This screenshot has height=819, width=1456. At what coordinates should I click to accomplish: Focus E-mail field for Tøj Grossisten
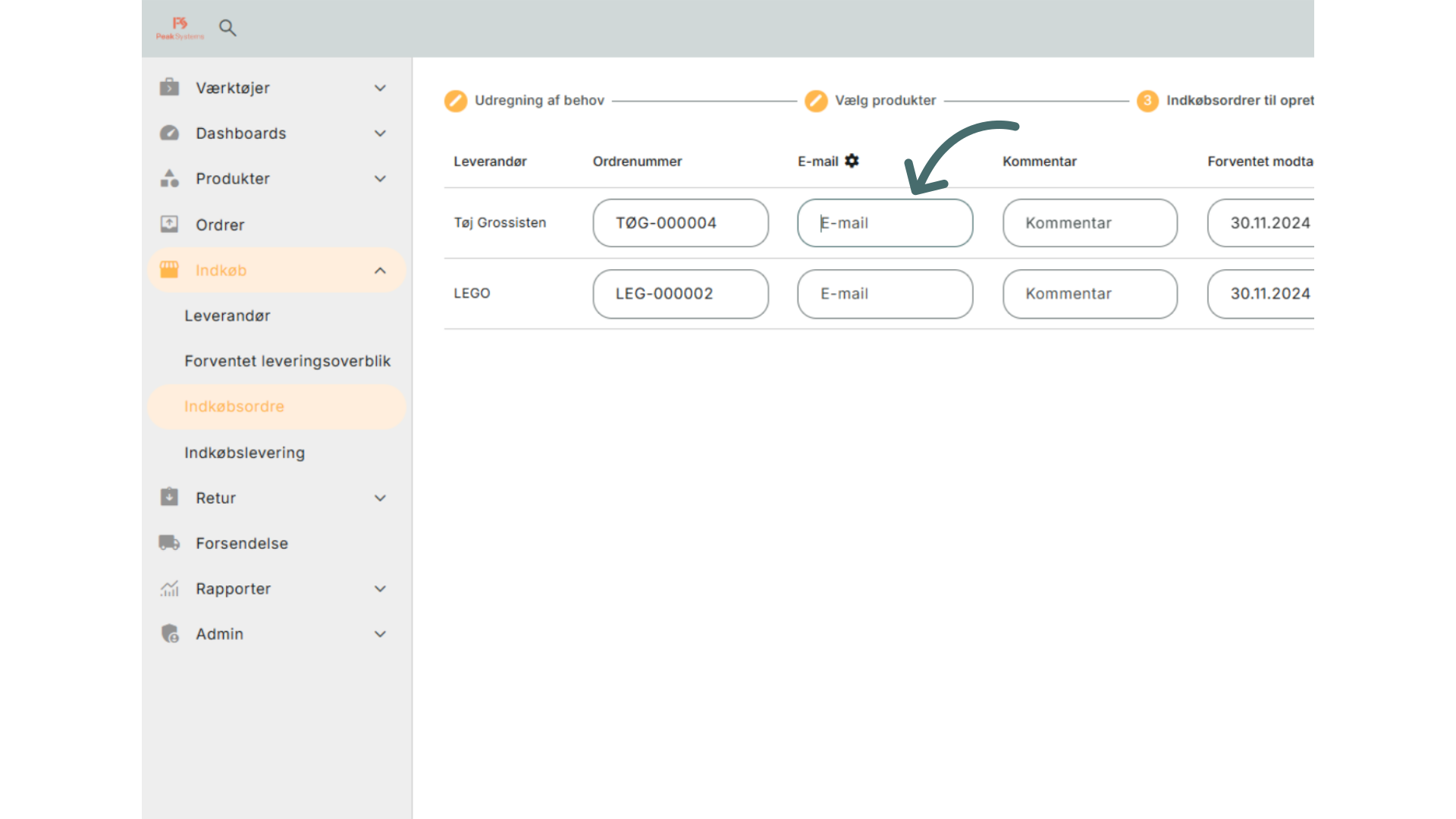(885, 223)
